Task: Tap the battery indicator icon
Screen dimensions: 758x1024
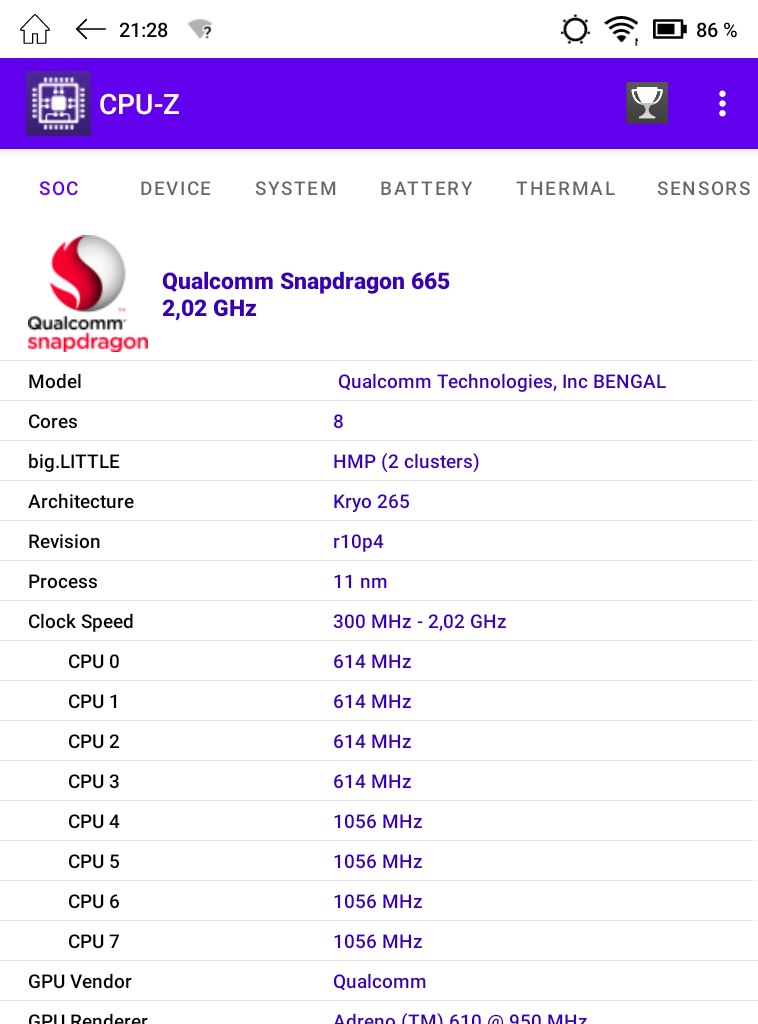Action: [668, 30]
